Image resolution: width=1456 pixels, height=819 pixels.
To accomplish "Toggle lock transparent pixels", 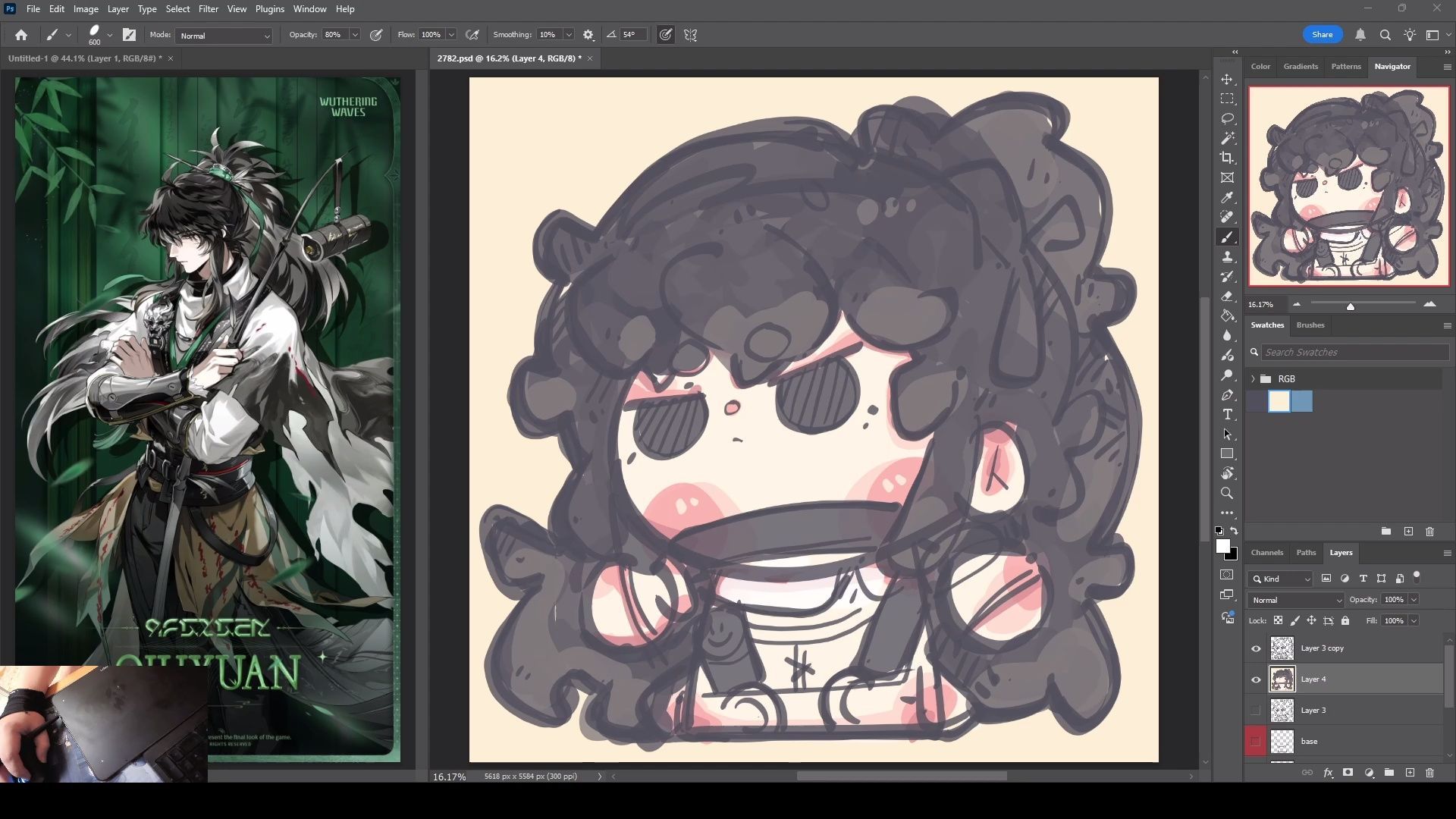I will pos(1278,620).
